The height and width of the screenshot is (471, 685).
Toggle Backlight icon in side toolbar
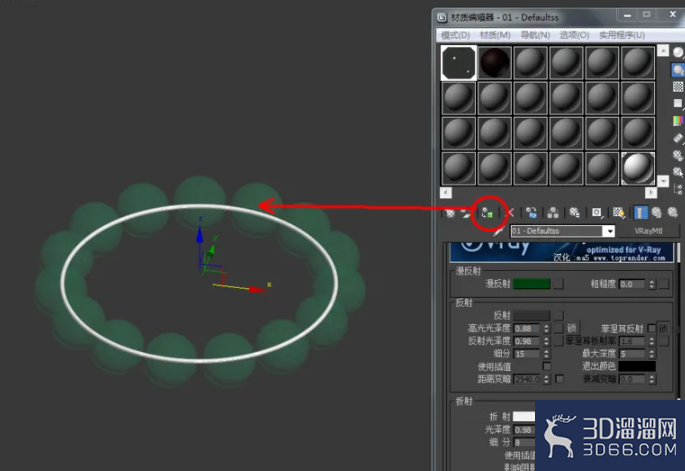(x=678, y=70)
